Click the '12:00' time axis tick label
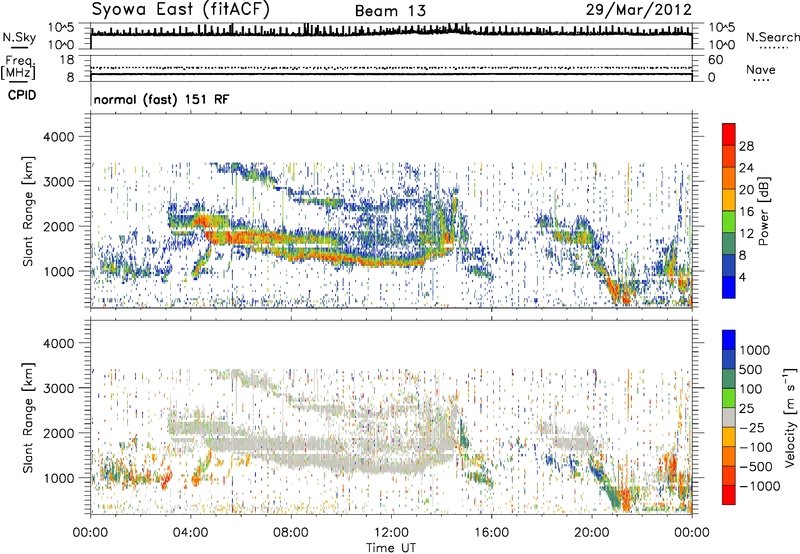The image size is (800, 554). [391, 533]
